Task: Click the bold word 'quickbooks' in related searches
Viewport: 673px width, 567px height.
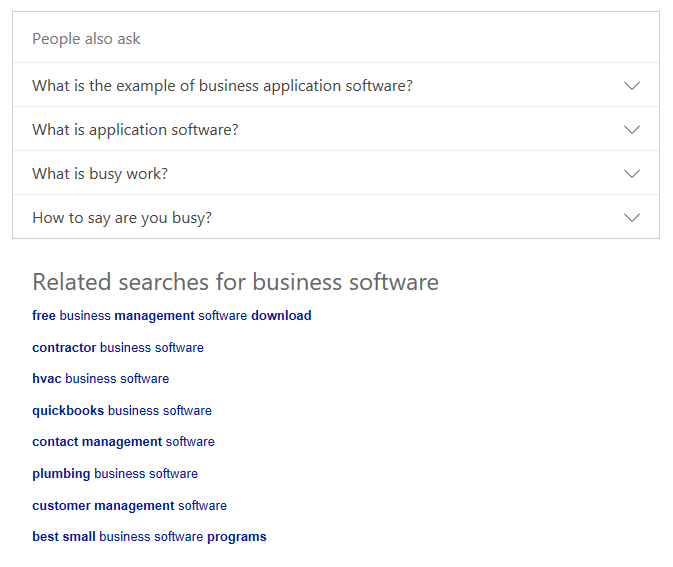Action: [x=68, y=411]
